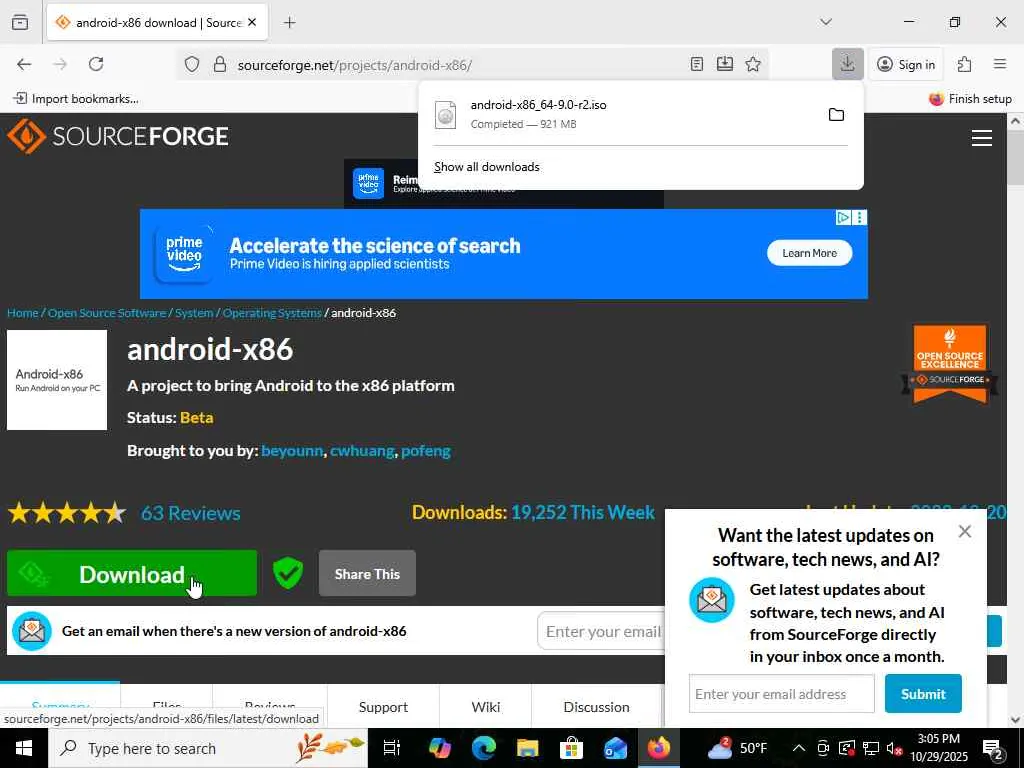Click the Windows taskbar search box

tap(208, 748)
